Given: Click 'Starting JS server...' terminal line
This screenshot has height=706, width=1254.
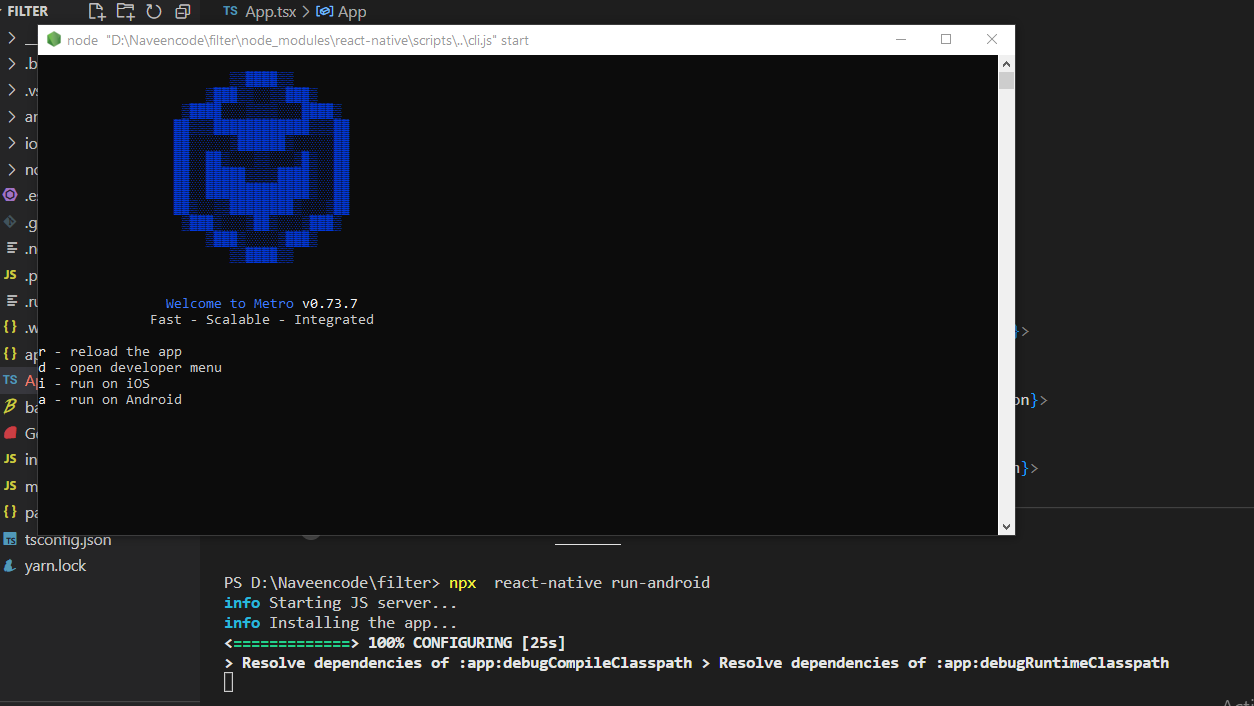Looking at the screenshot, I should [x=363, y=603].
